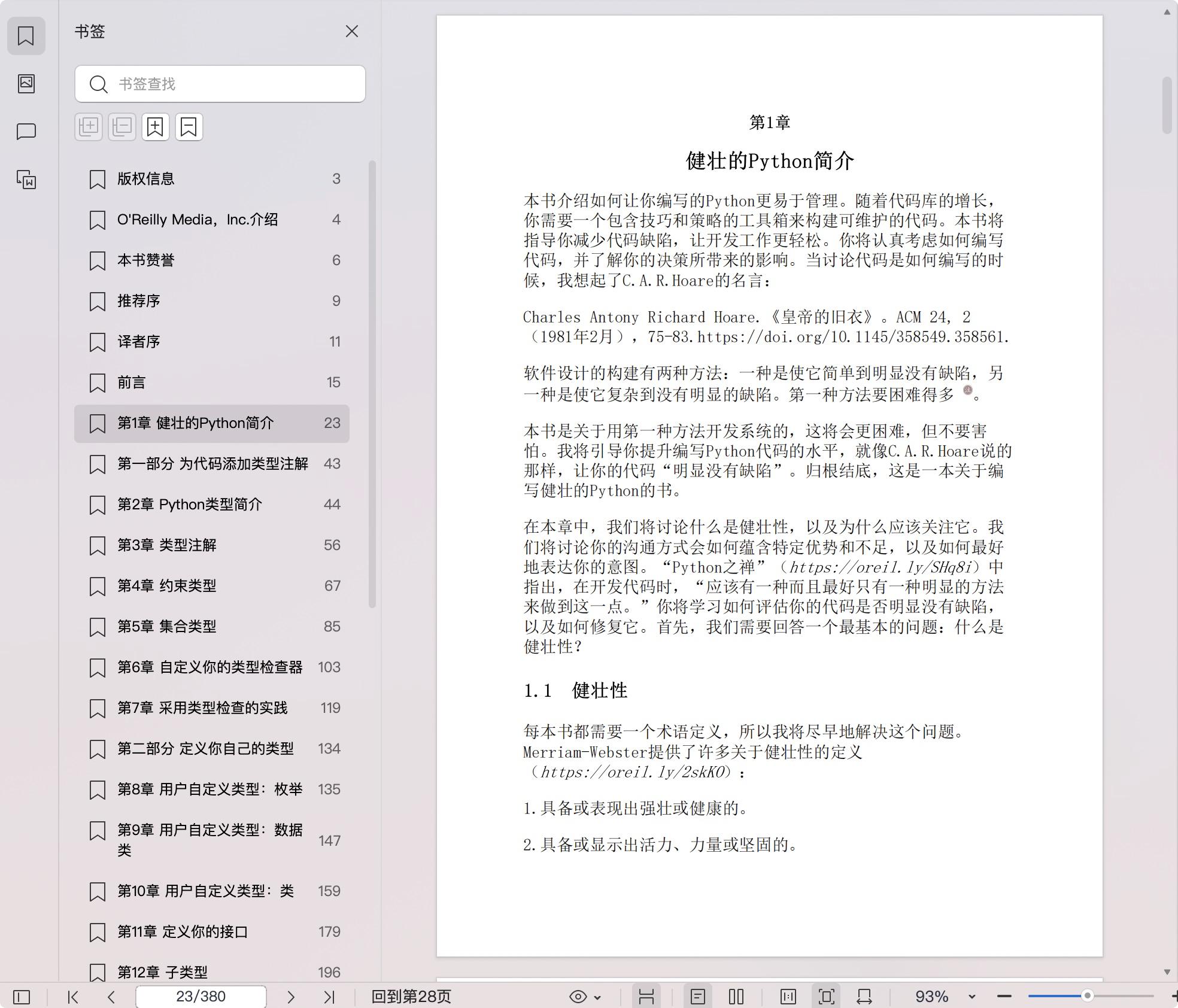The width and height of the screenshot is (1178, 1008).
Task: Click the bookmark list scrollbar
Action: [x=372, y=384]
